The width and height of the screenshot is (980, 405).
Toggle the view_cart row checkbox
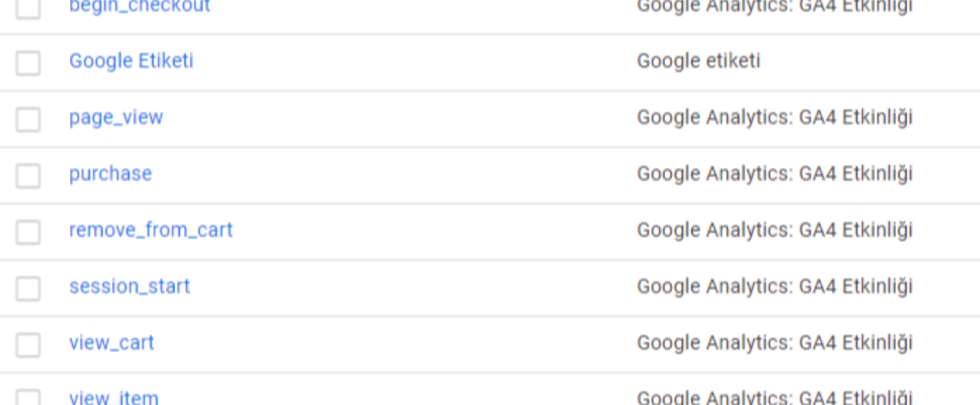28,344
